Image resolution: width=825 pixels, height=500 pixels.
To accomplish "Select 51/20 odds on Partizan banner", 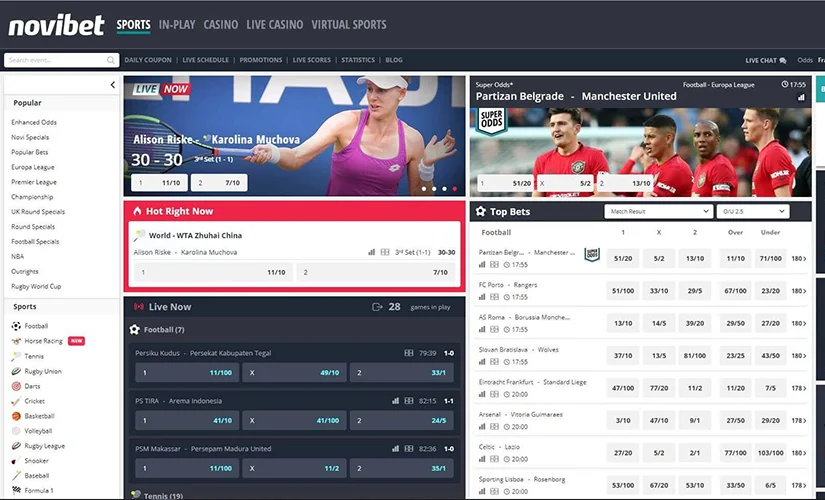I will pos(506,183).
